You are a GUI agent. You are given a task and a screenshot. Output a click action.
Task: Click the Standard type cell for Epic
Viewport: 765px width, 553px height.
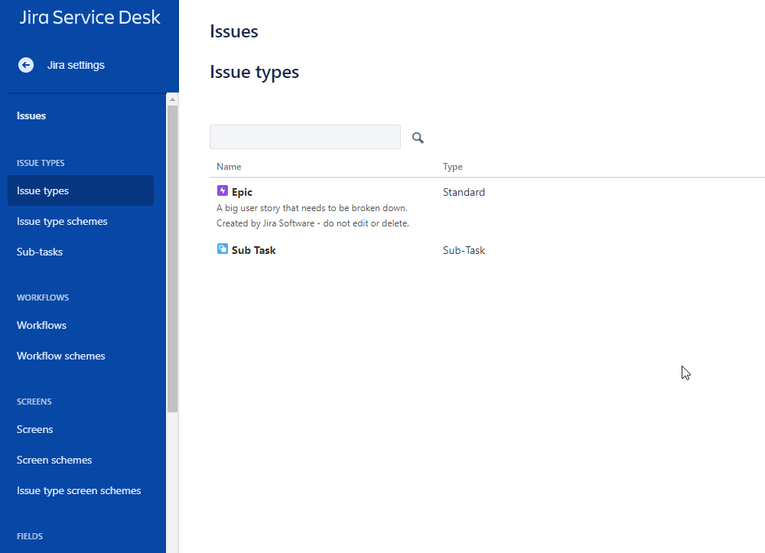click(x=464, y=192)
